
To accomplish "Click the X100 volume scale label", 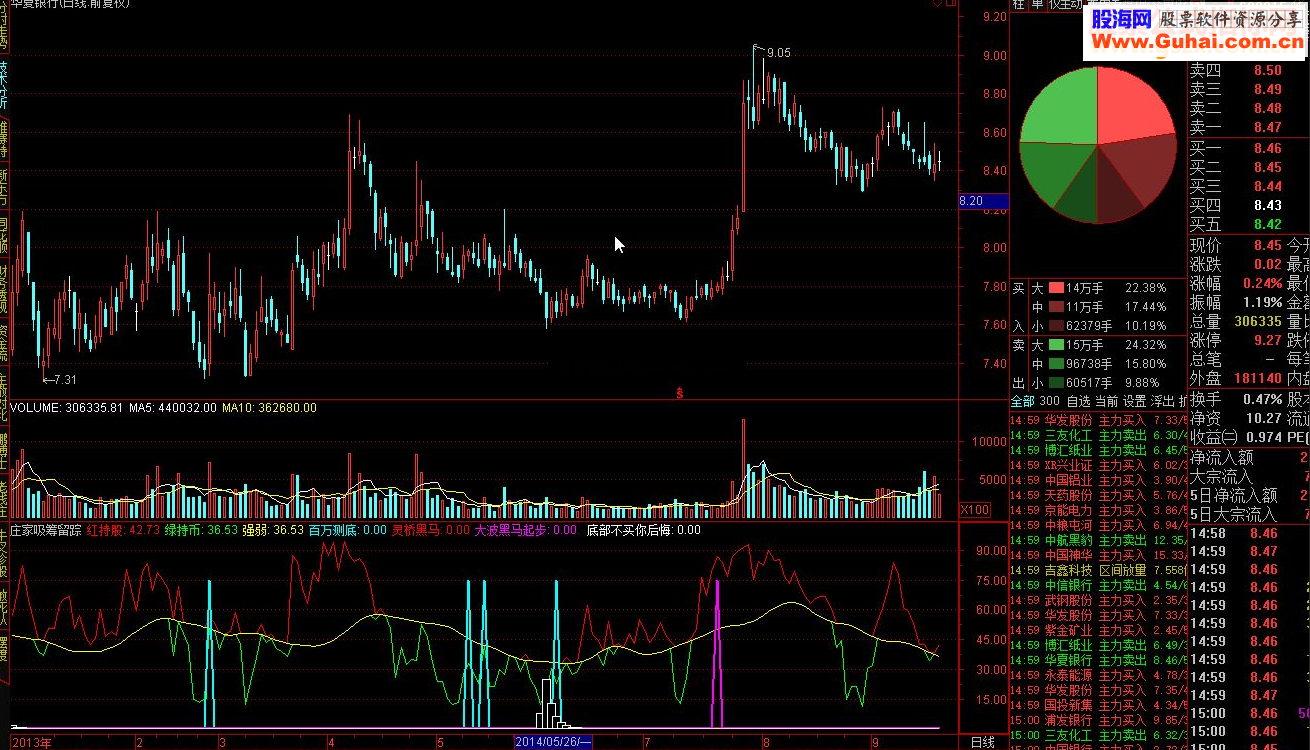I will pyautogui.click(x=975, y=510).
